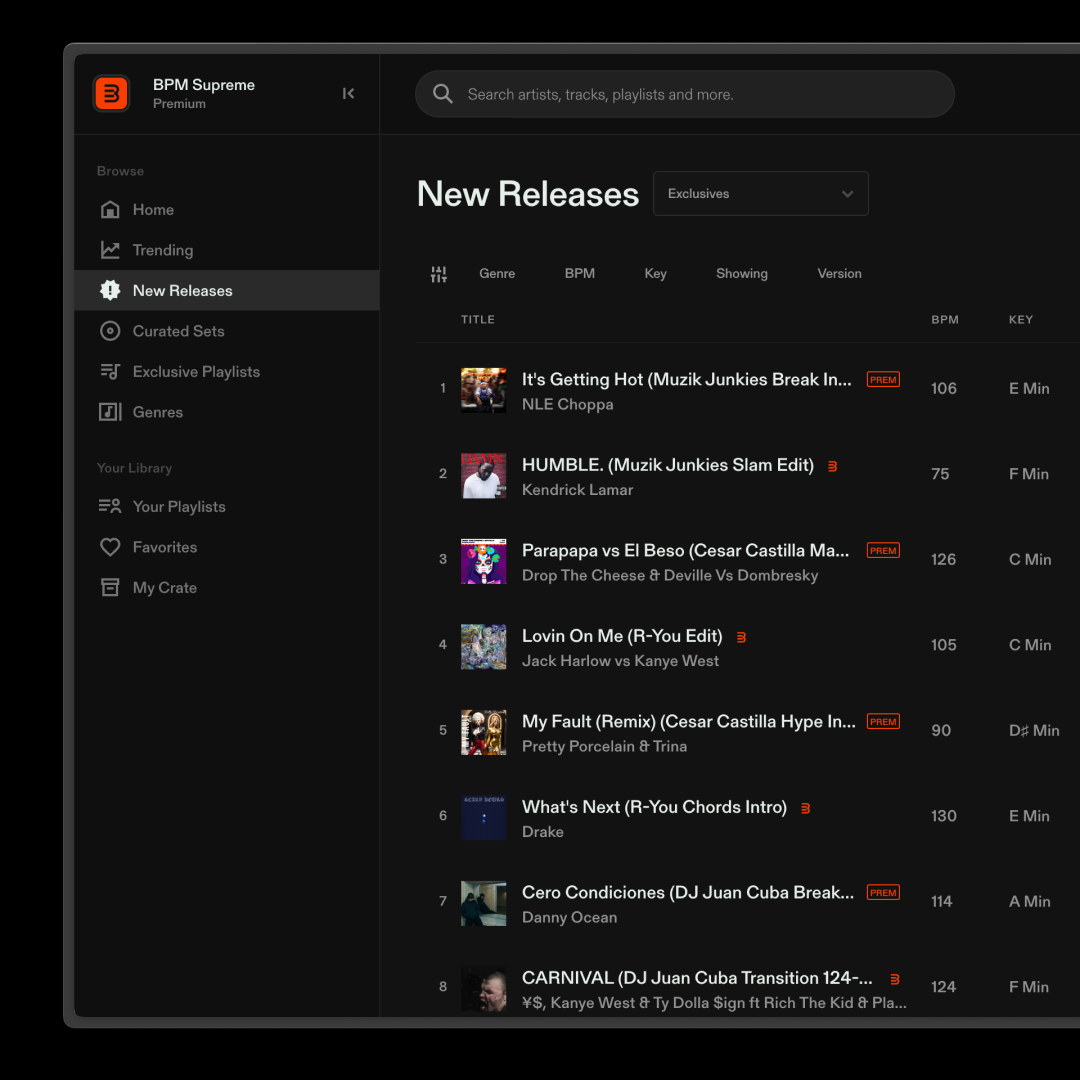1080x1080 pixels.
Task: Click the search magnifier icon
Action: coord(442,94)
